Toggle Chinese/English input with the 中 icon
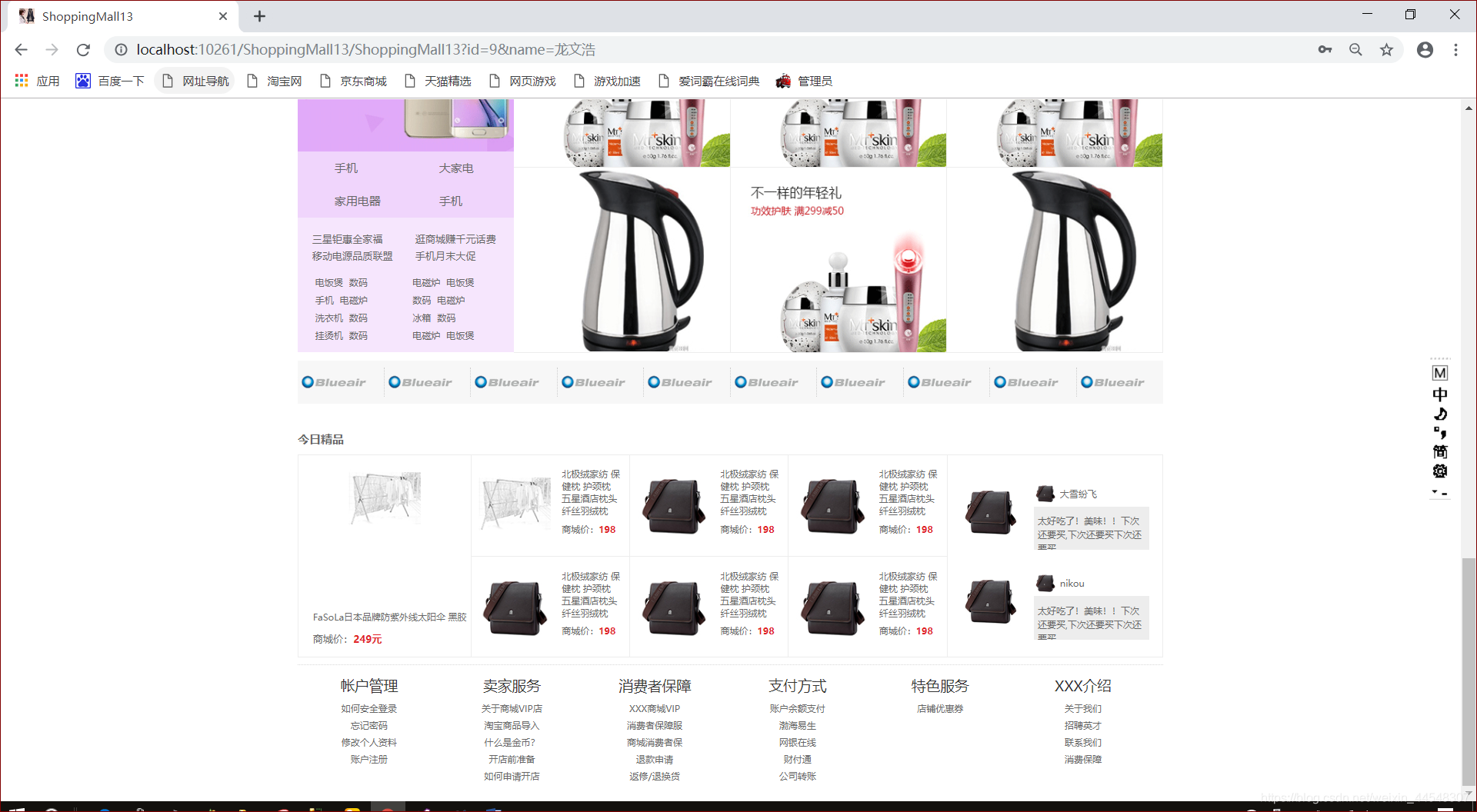 (x=1440, y=393)
